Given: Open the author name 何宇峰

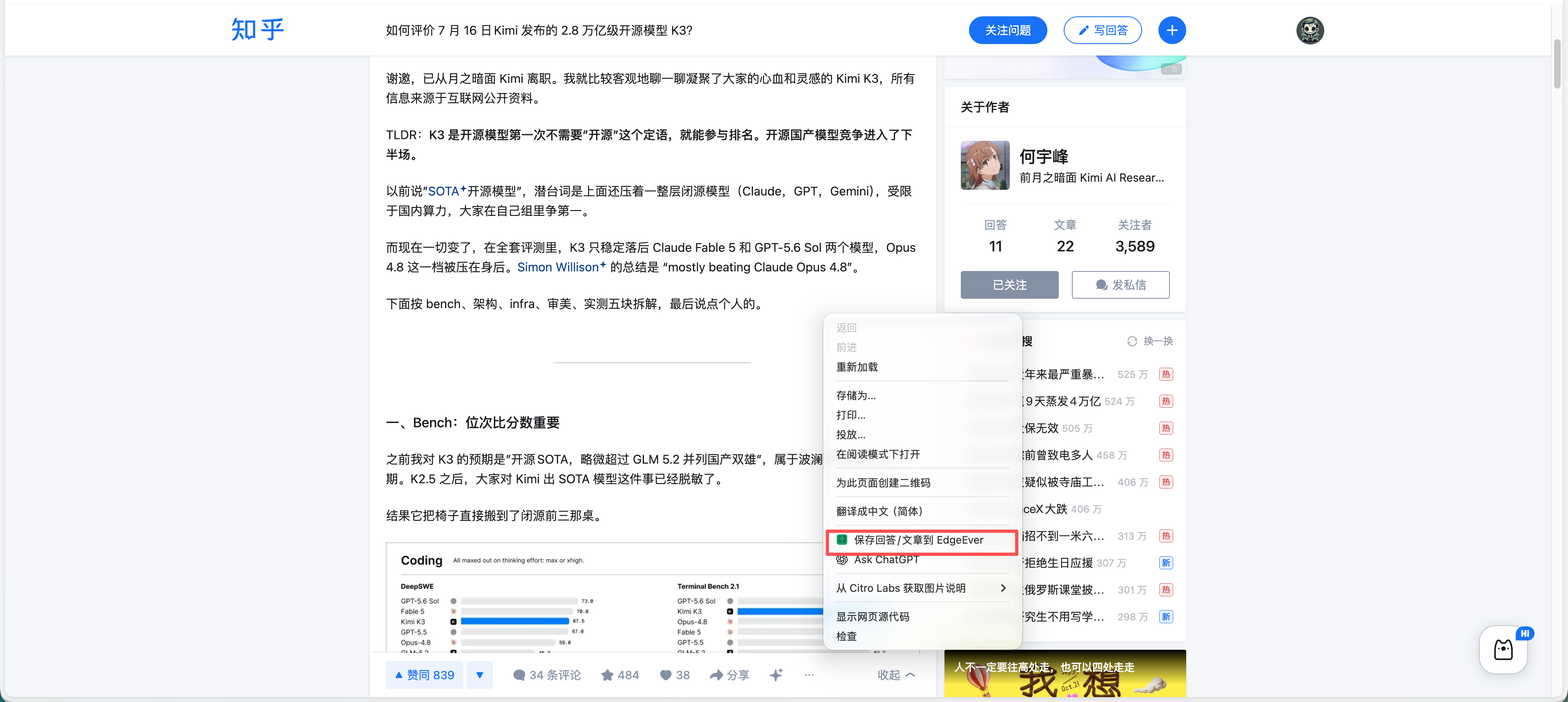Looking at the screenshot, I should tap(1044, 157).
